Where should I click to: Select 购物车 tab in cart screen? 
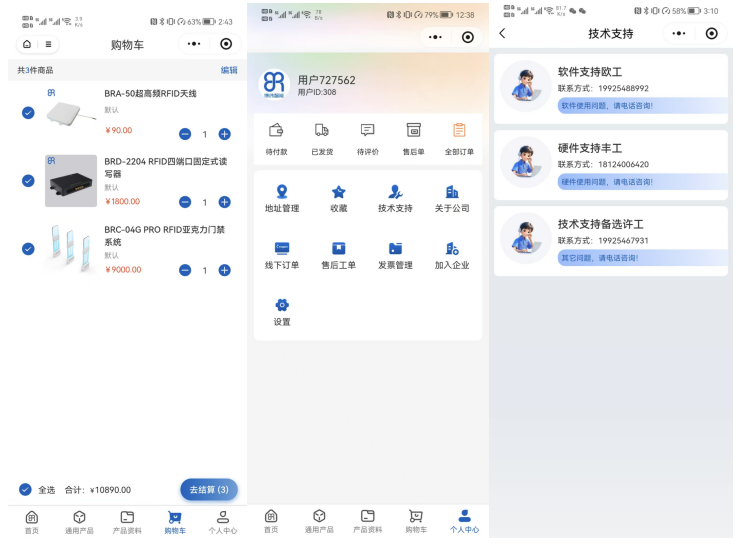click(175, 522)
